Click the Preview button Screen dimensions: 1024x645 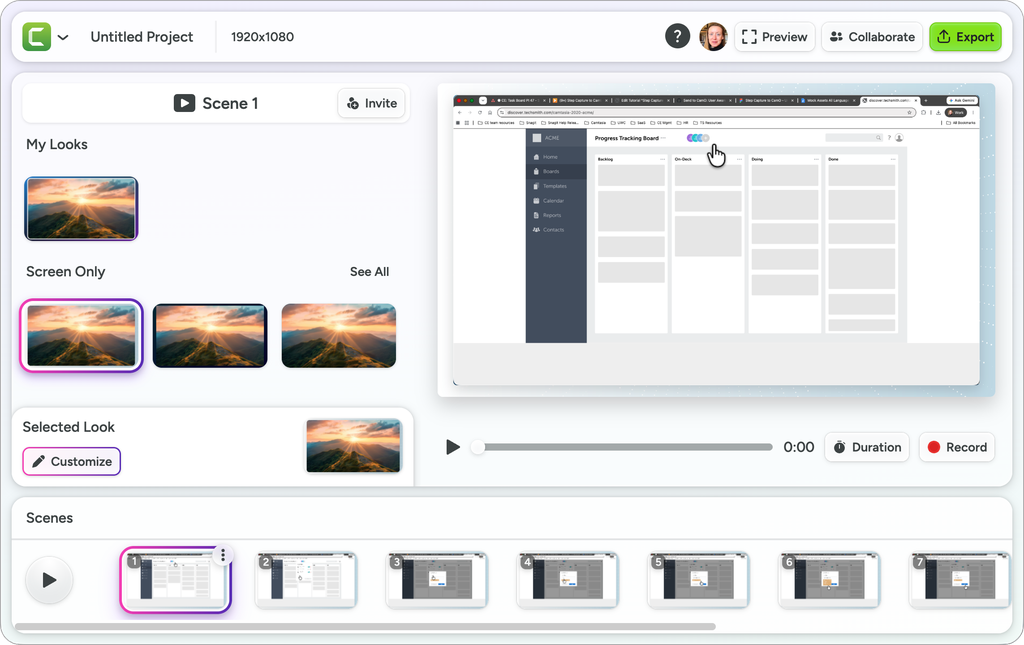click(775, 37)
